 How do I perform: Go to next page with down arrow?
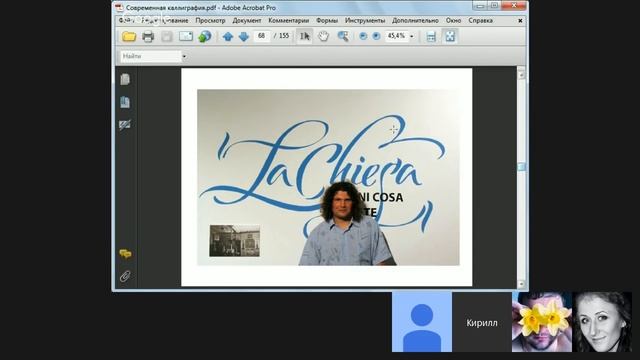point(244,36)
